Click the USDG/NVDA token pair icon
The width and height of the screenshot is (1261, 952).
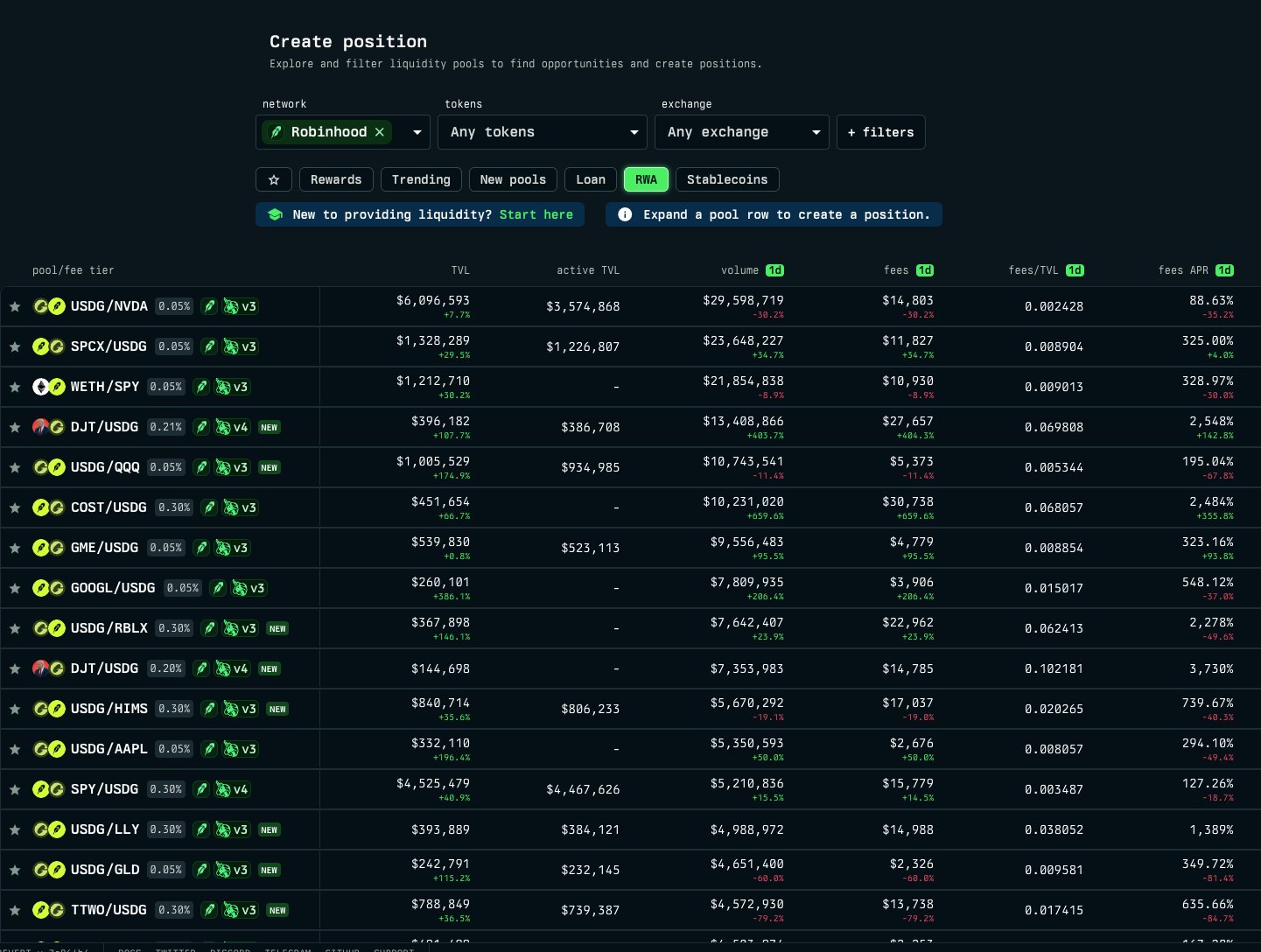click(x=49, y=306)
